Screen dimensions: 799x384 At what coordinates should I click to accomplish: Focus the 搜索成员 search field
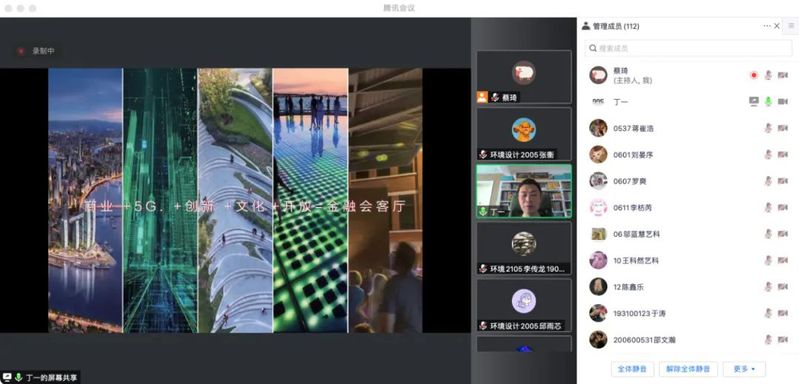pyautogui.click(x=688, y=48)
